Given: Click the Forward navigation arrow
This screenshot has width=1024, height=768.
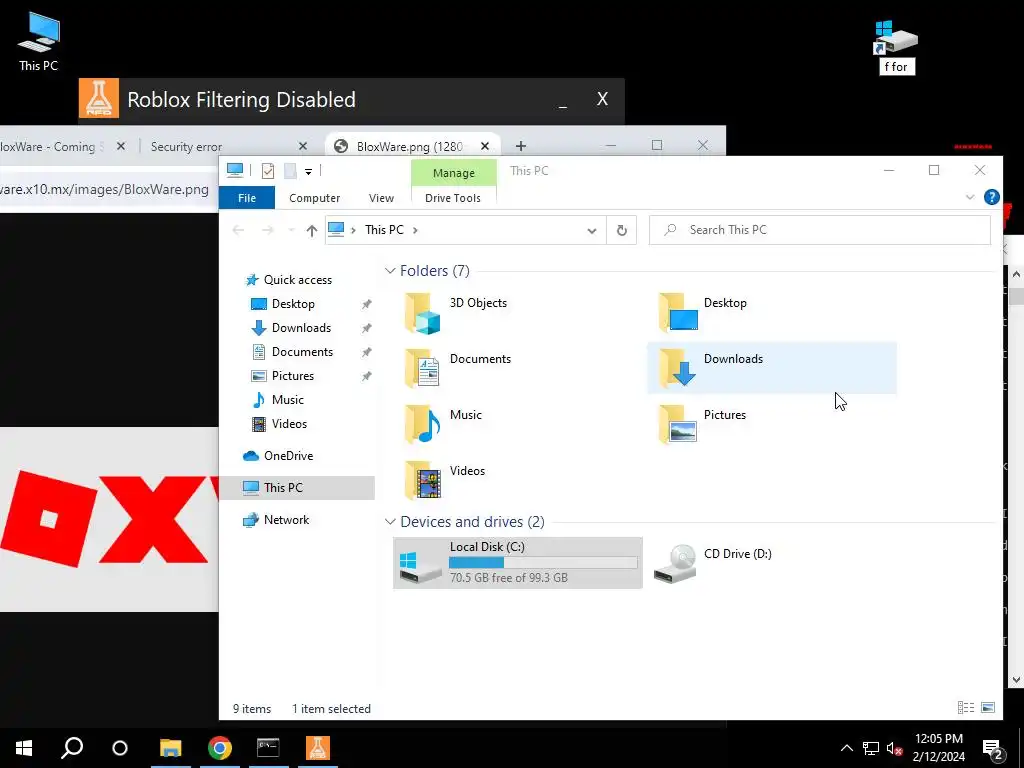Looking at the screenshot, I should (268, 230).
